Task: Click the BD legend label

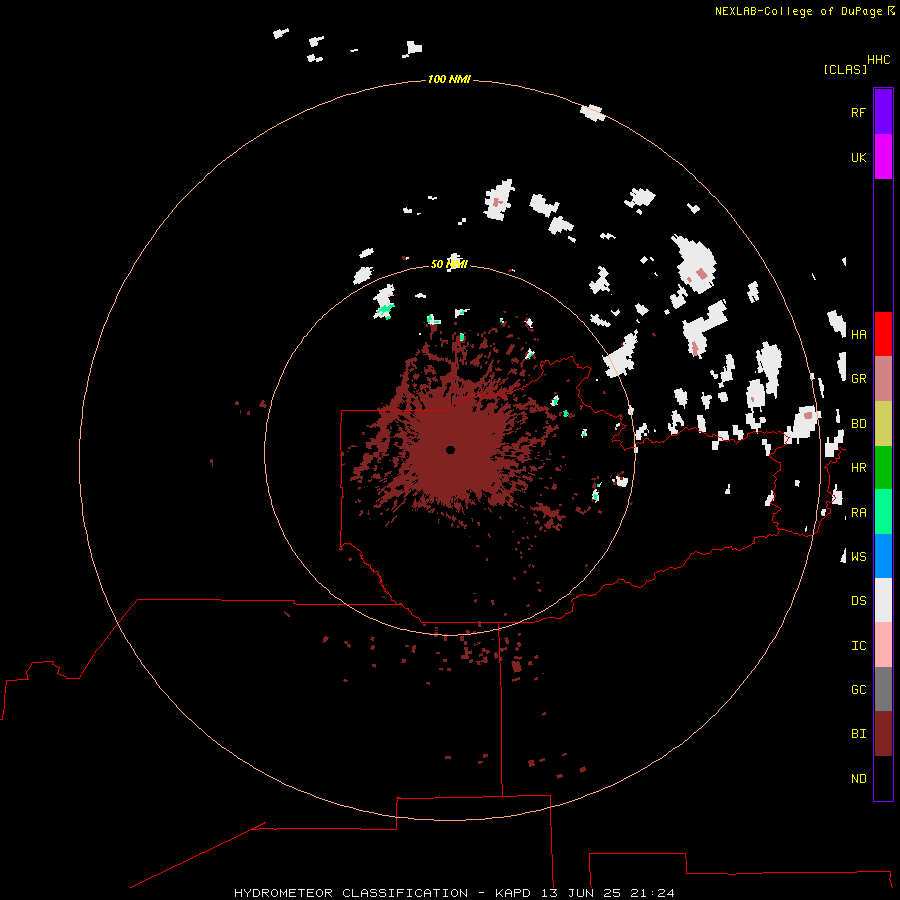Action: [858, 424]
